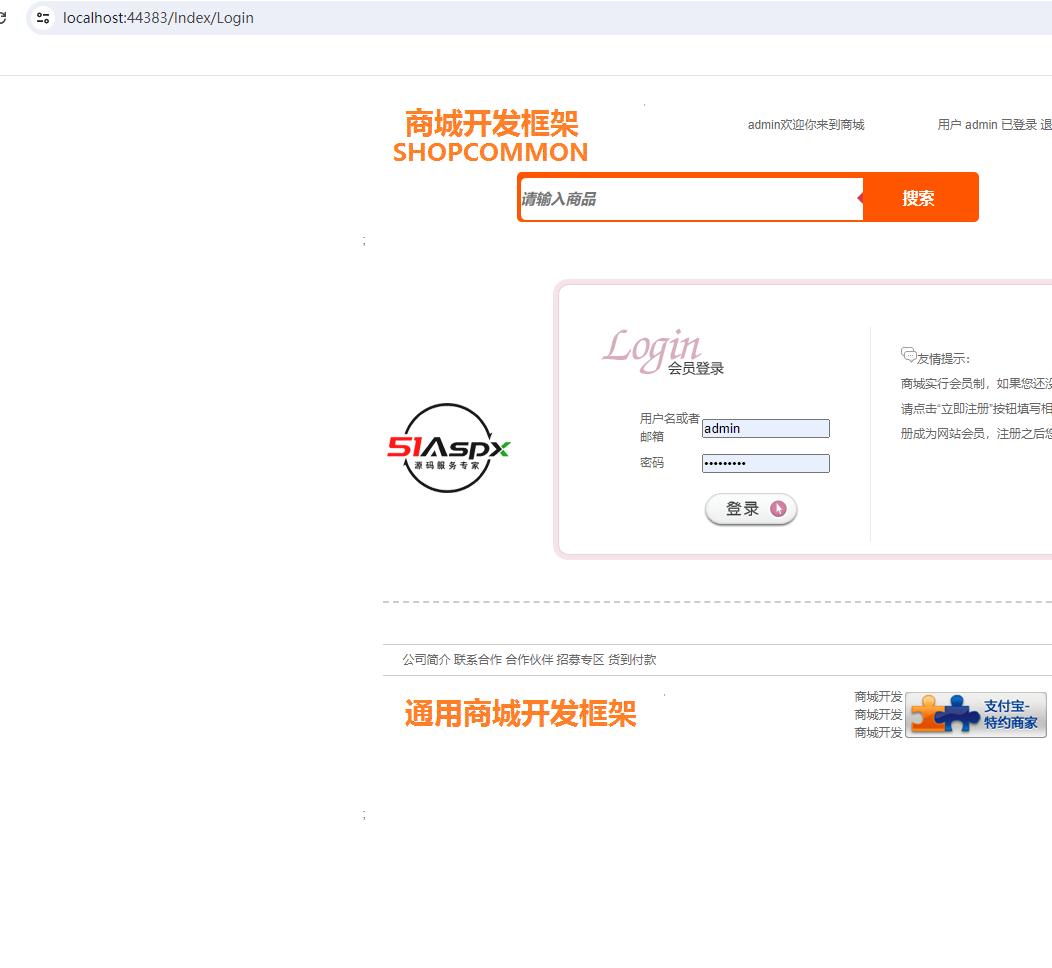Image resolution: width=1052 pixels, height=968 pixels.
Task: Click the 支付宝-特约商家 badge
Action: coord(976,715)
